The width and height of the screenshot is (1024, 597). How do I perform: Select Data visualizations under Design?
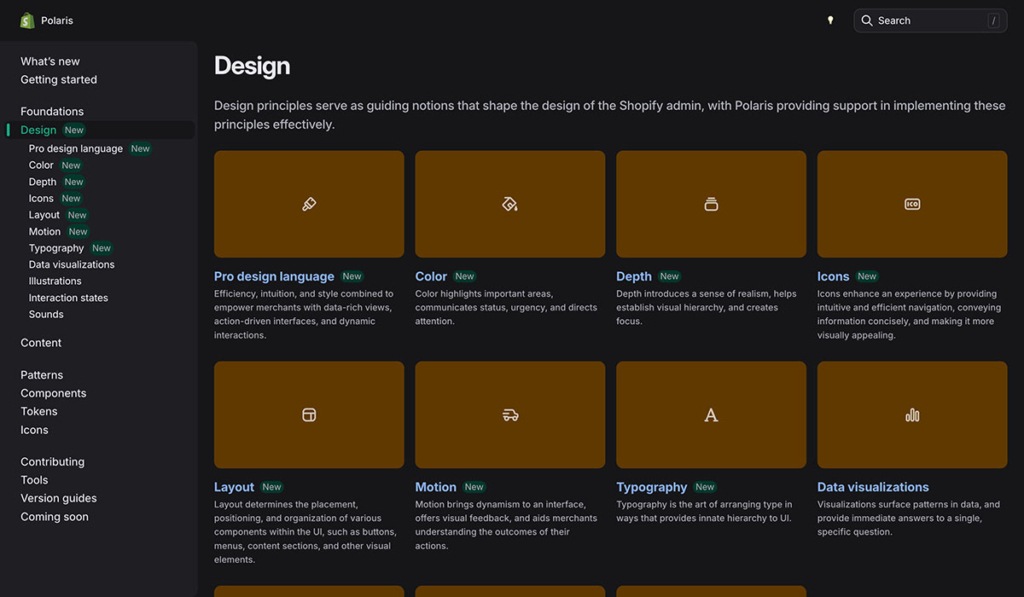point(71,264)
